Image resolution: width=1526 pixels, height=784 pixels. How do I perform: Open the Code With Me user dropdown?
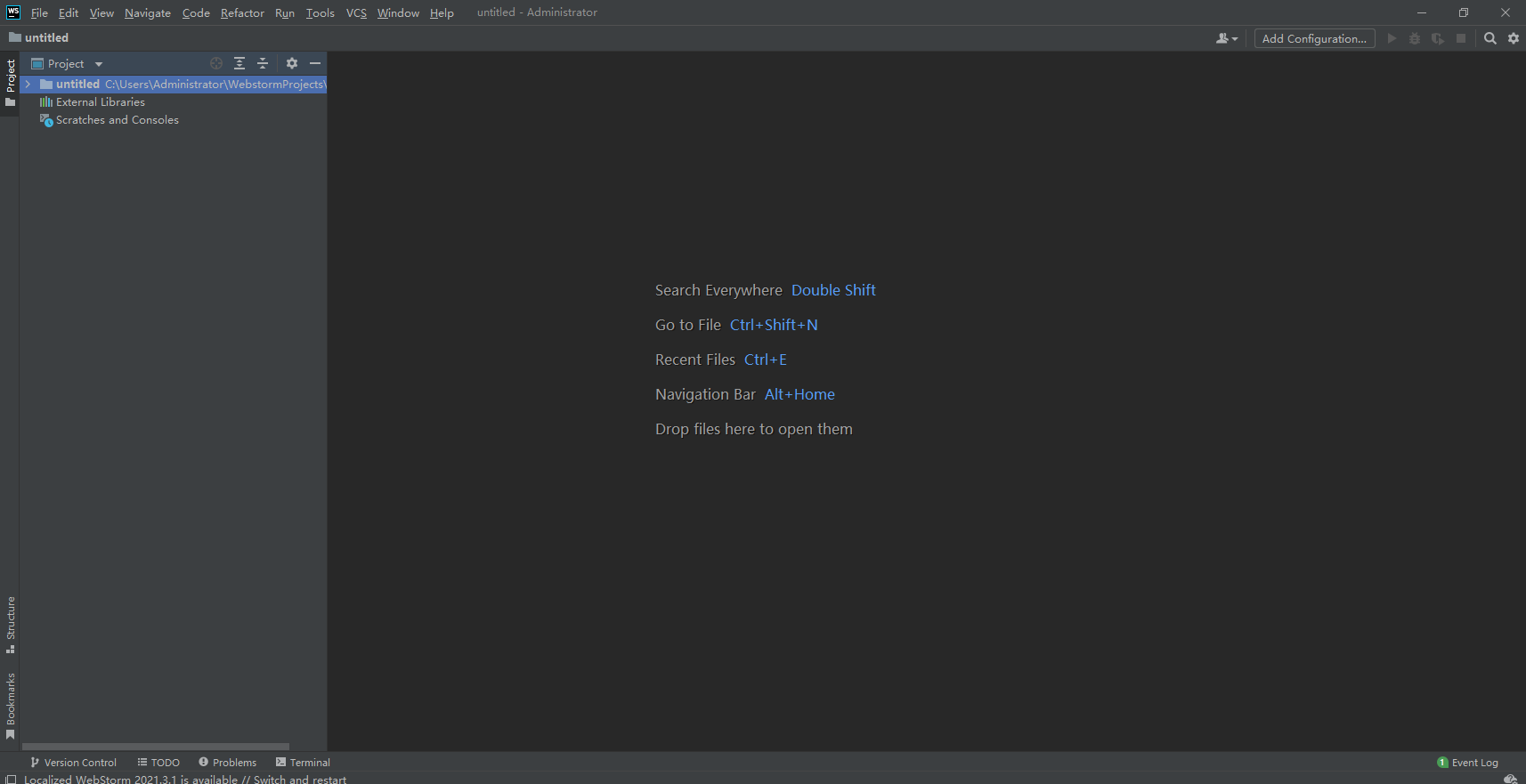tap(1227, 38)
